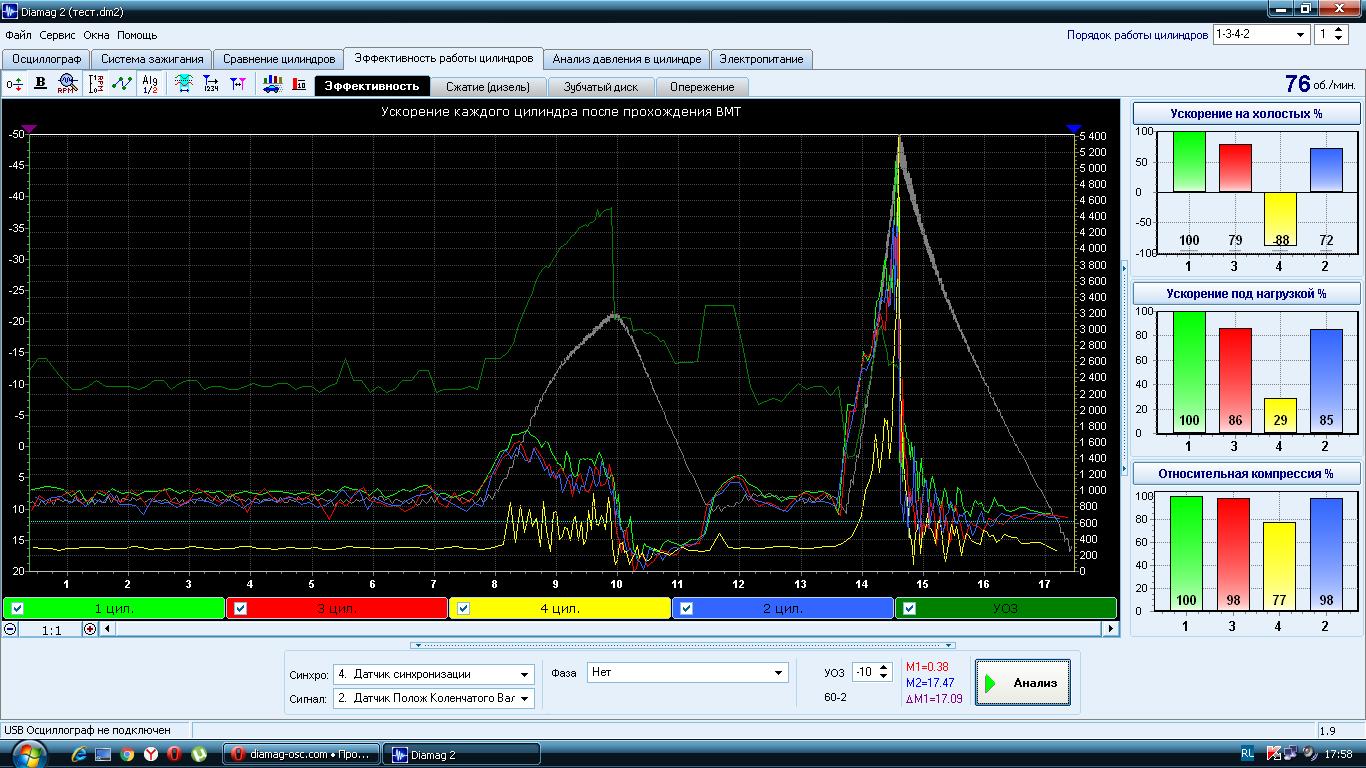Select the Опережение sub-tab button
Viewport: 1366px width, 768px height.
[702, 86]
